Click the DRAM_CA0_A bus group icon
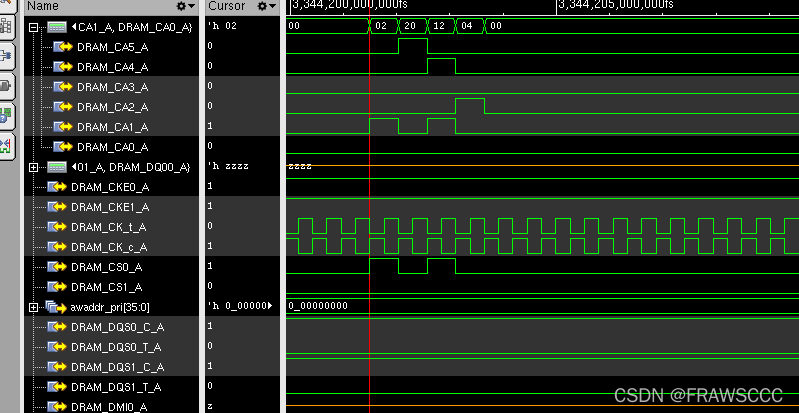Viewport: 799px width, 413px height. point(56,27)
